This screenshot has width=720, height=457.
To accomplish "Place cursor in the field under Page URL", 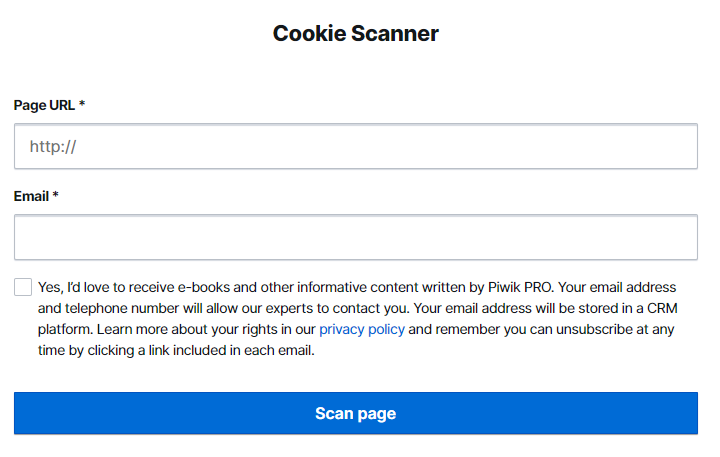I will click(355, 146).
